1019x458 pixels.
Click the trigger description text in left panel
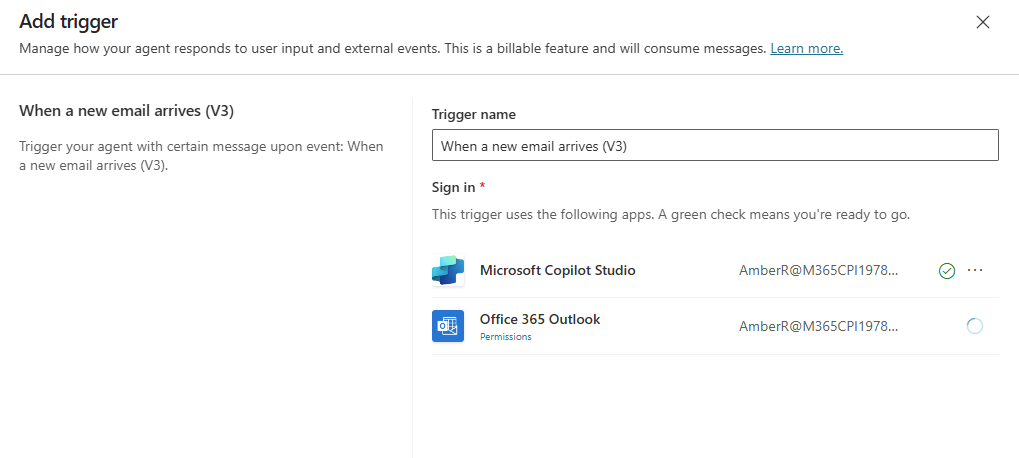201,156
